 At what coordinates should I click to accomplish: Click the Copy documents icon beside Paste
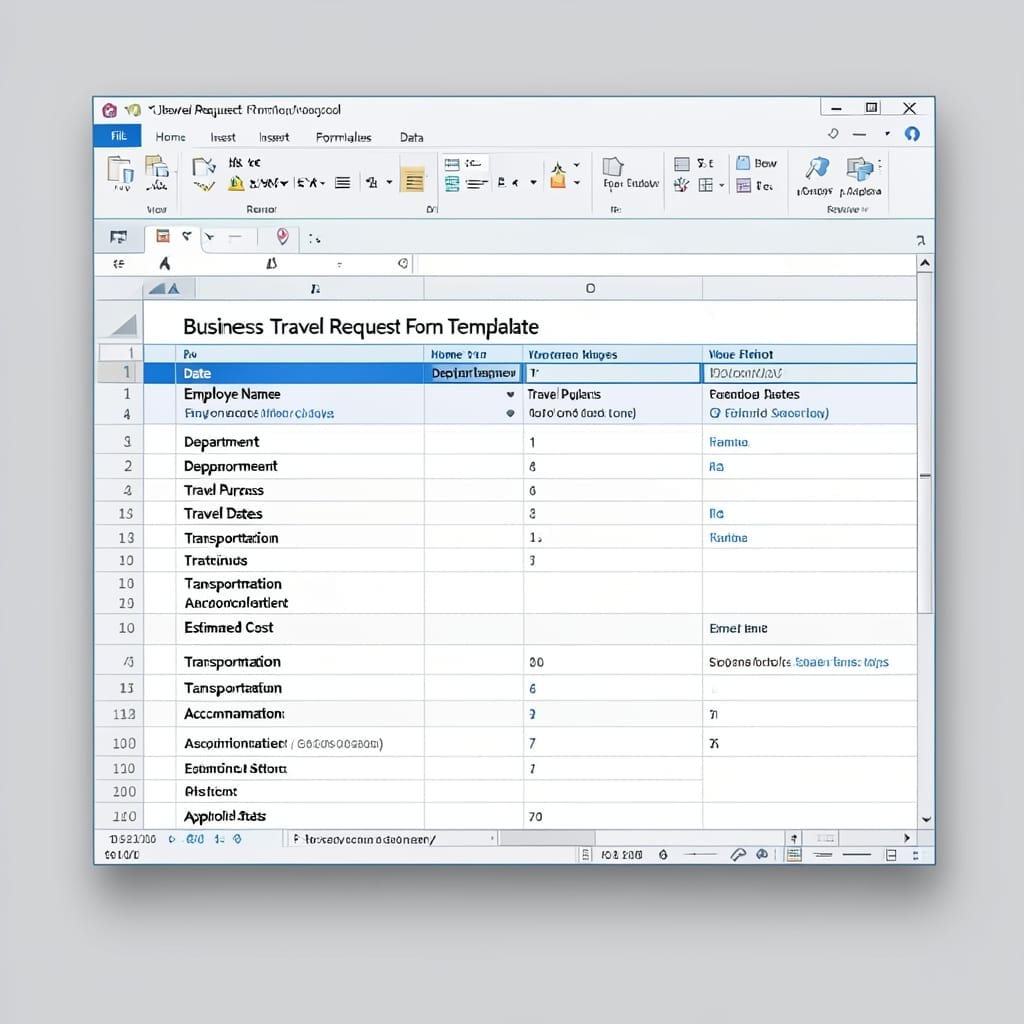tap(157, 167)
